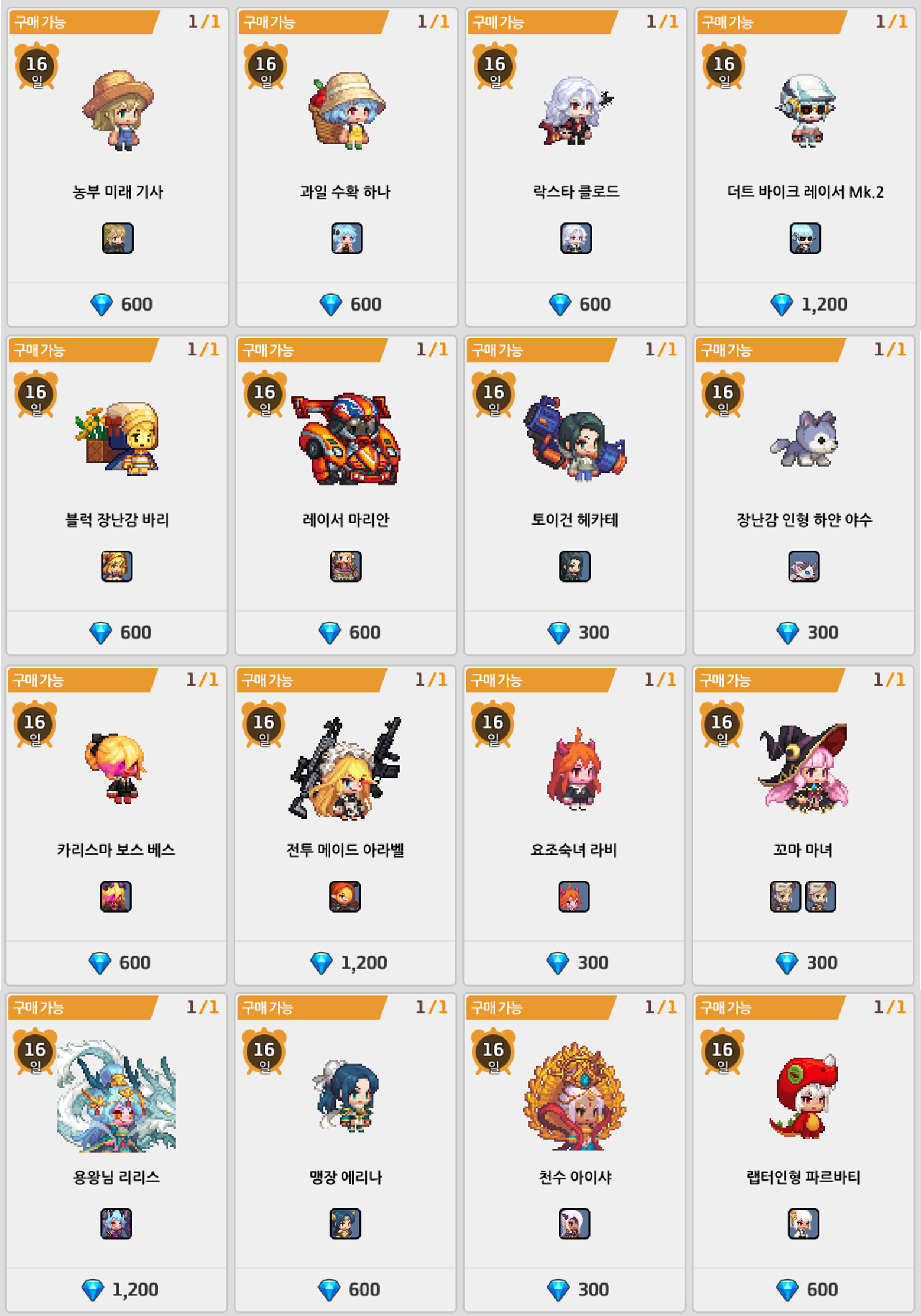Click the 락스타 클로드 small portrait icon

pos(576,238)
